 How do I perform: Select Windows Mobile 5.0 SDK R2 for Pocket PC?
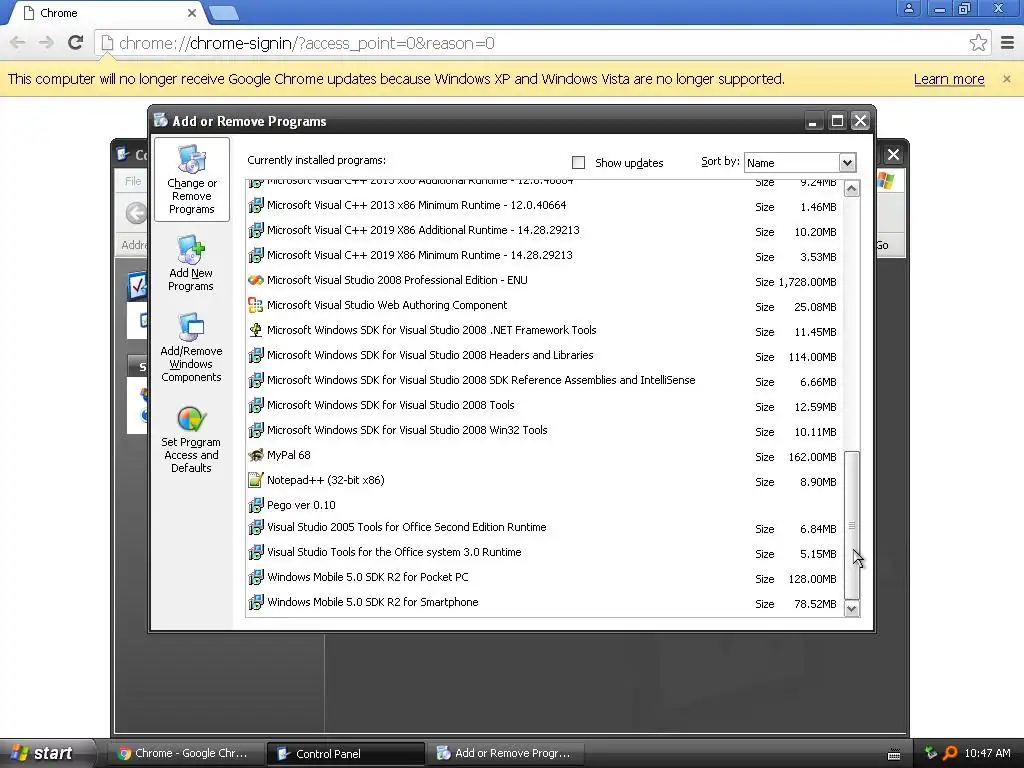pyautogui.click(x=367, y=577)
